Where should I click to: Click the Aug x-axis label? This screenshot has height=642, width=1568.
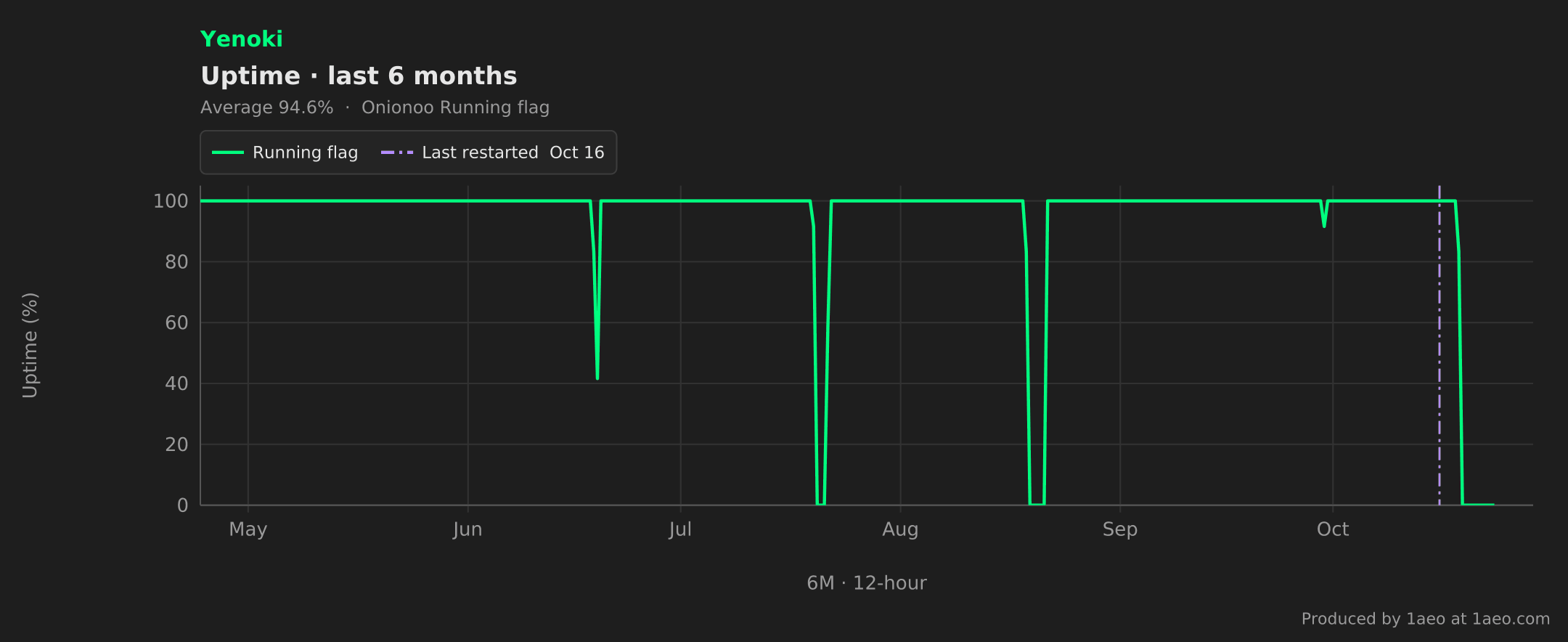click(x=900, y=529)
